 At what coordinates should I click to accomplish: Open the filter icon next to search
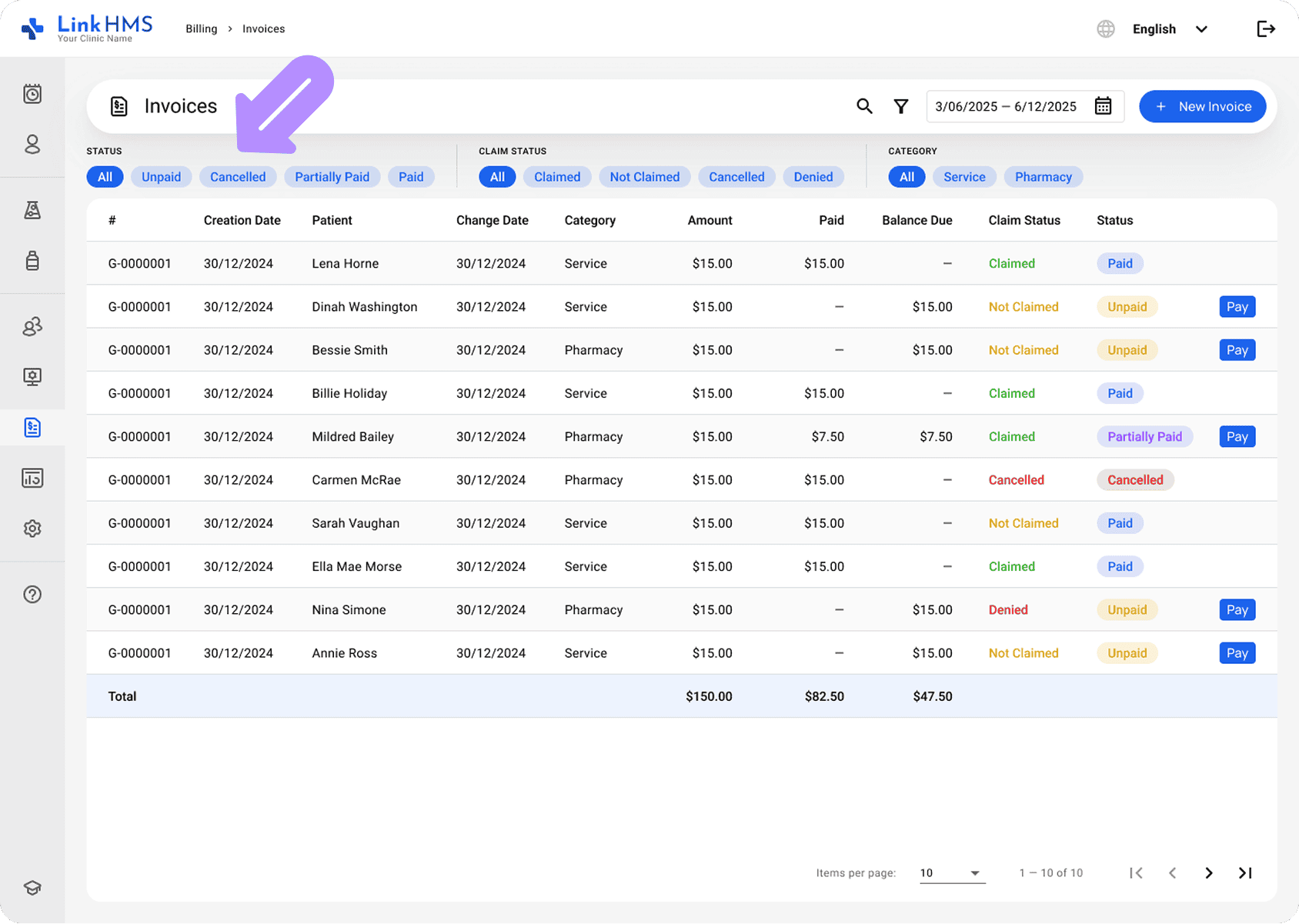(x=900, y=106)
